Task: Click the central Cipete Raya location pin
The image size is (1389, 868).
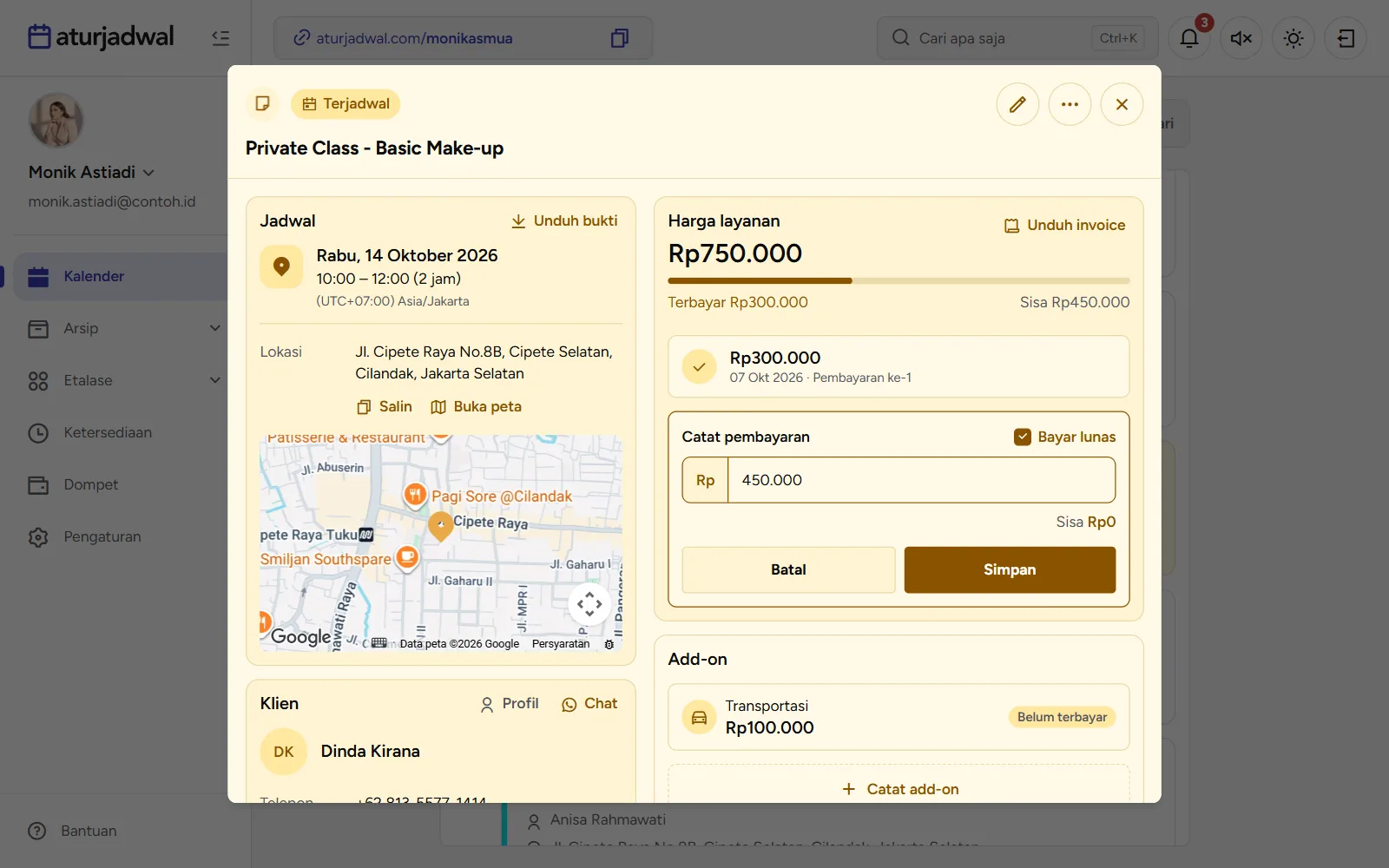Action: coord(441,525)
